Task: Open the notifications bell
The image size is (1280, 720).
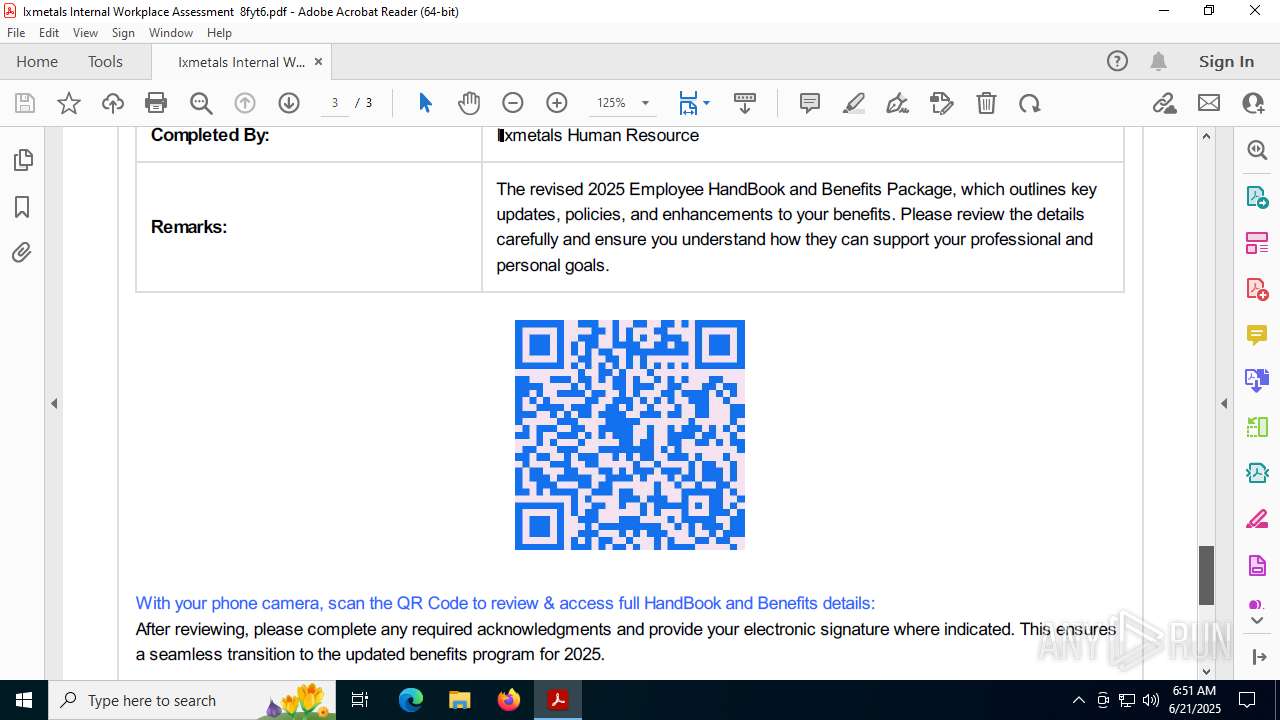Action: [1158, 62]
